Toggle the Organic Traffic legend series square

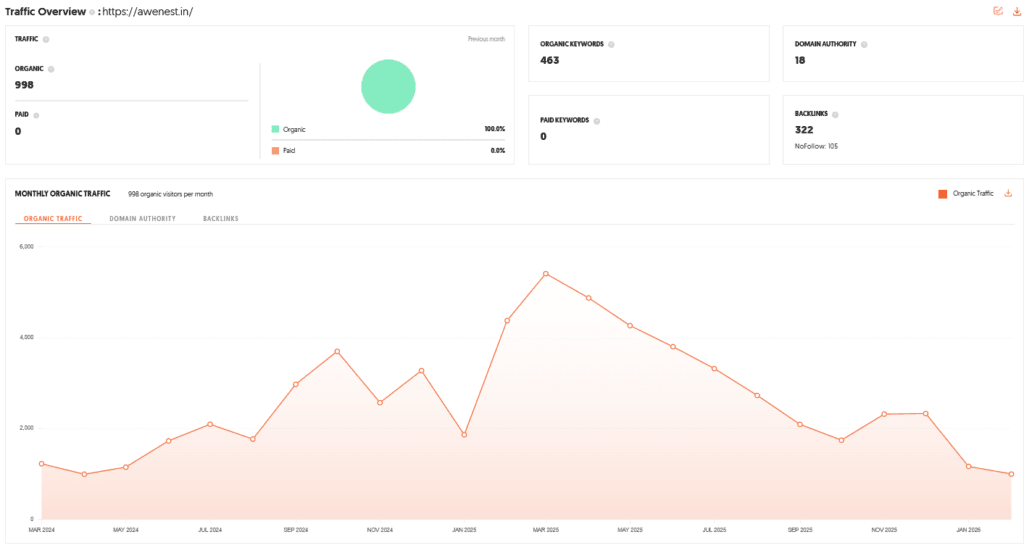click(942, 194)
